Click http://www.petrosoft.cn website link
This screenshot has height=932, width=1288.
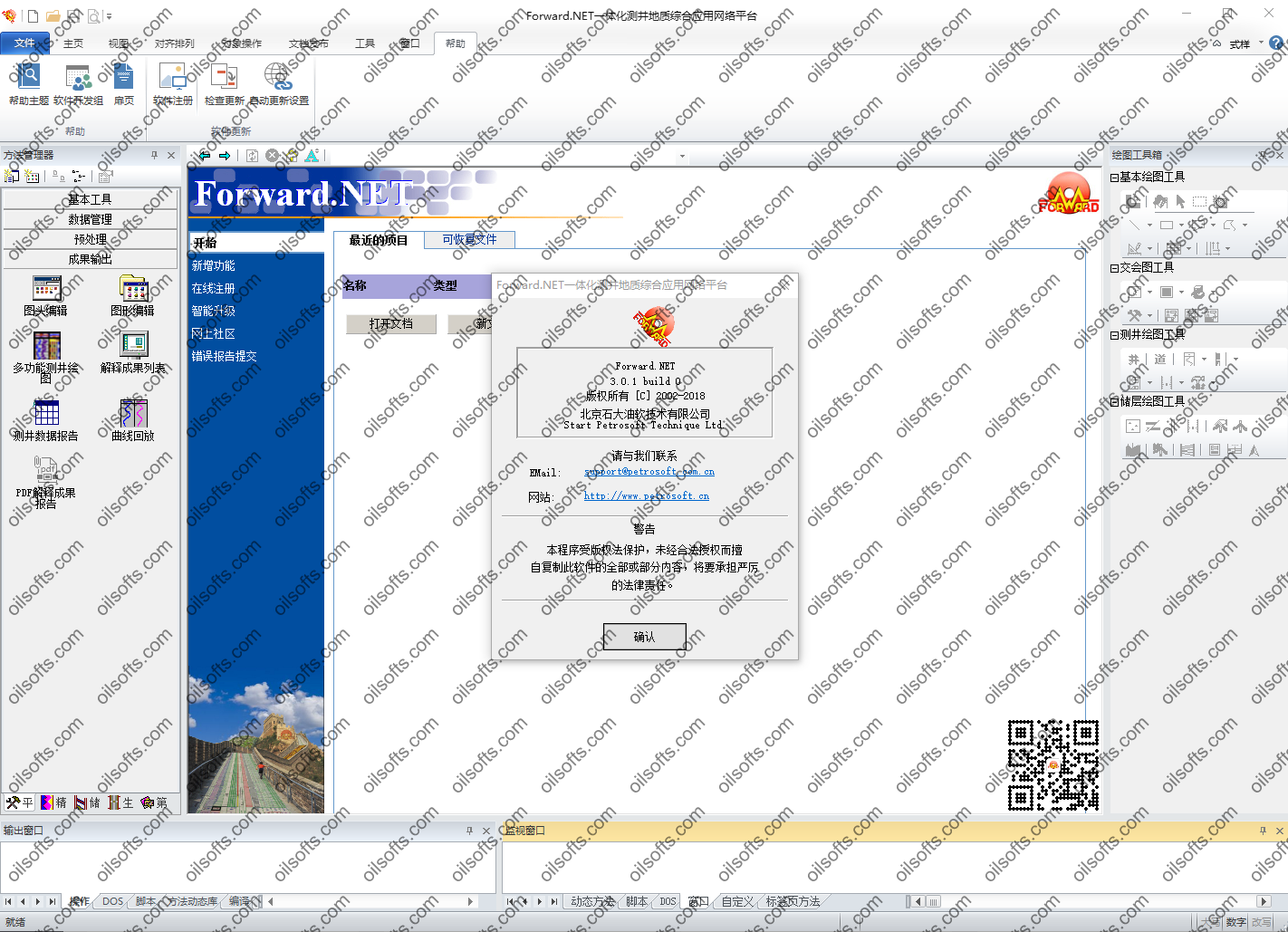pos(647,496)
